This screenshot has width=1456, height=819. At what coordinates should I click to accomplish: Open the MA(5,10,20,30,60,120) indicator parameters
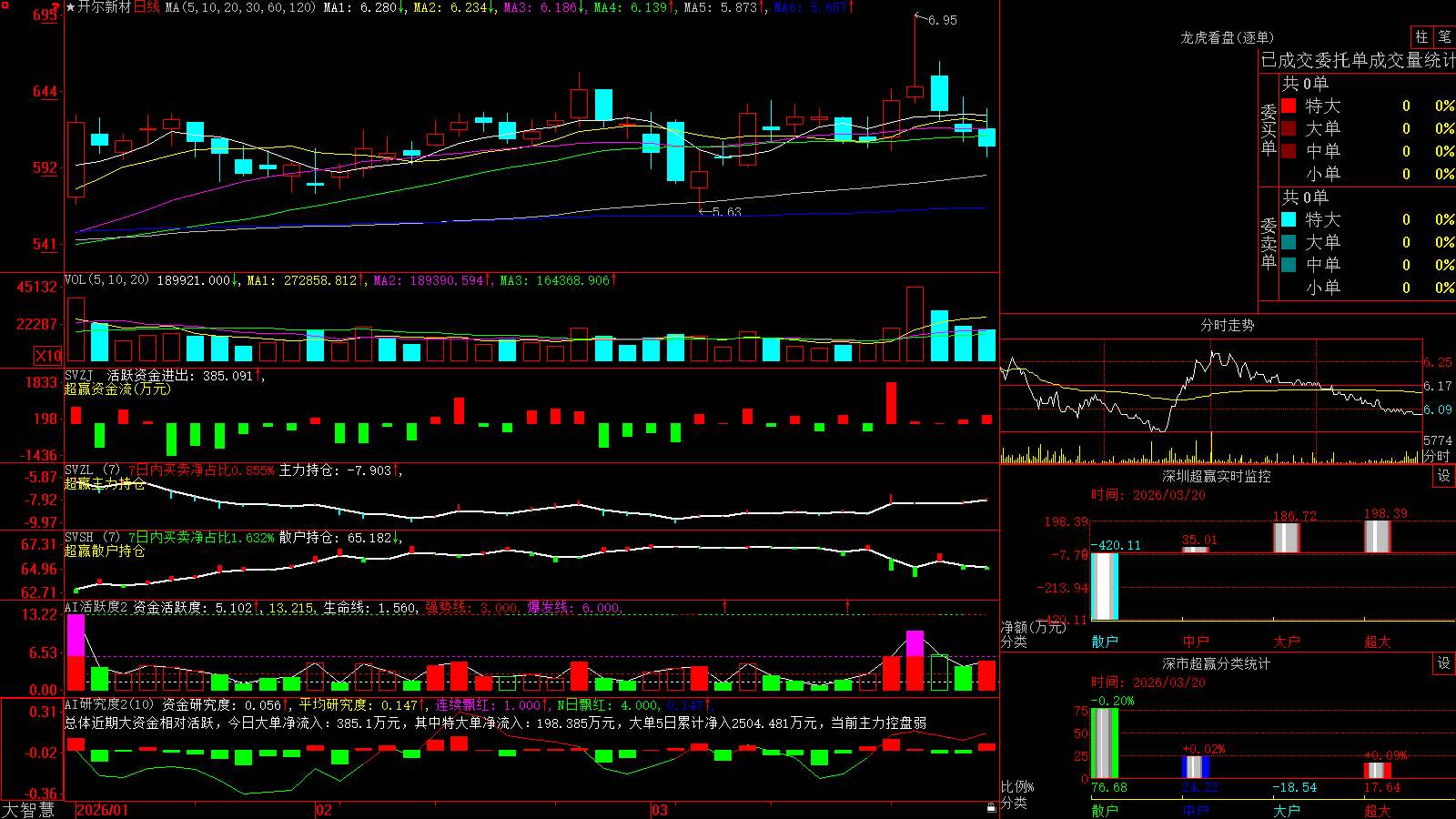tap(240, 7)
